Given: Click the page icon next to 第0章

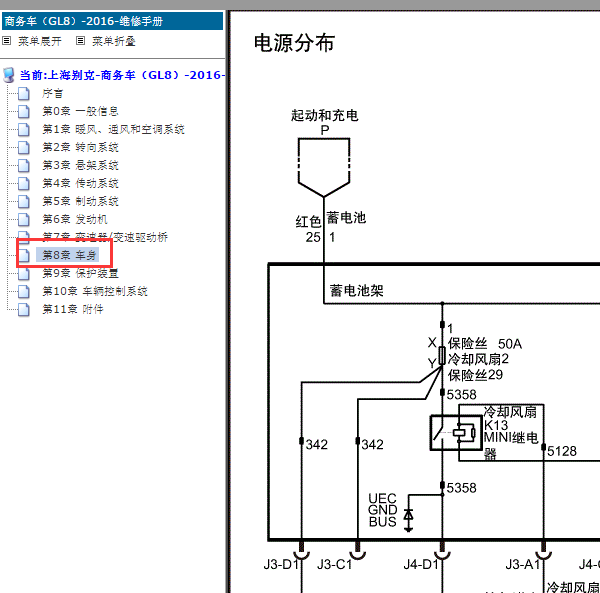Looking at the screenshot, I should click(24, 111).
